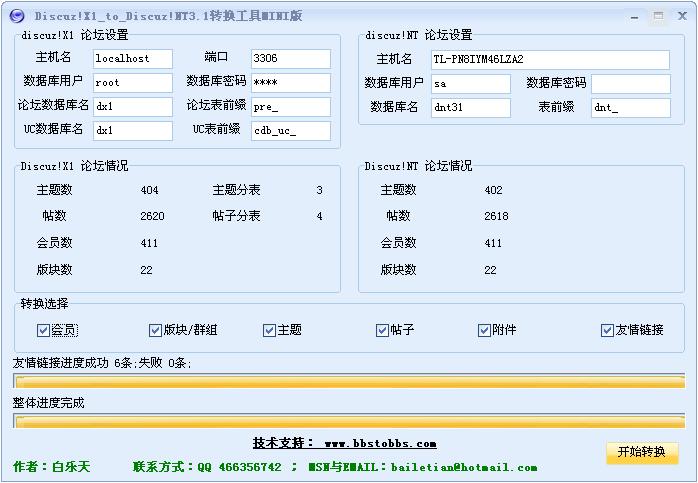This screenshot has height=483, width=698.
Task: Click the empty NT 数据库密码 field
Action: [x=631, y=84]
